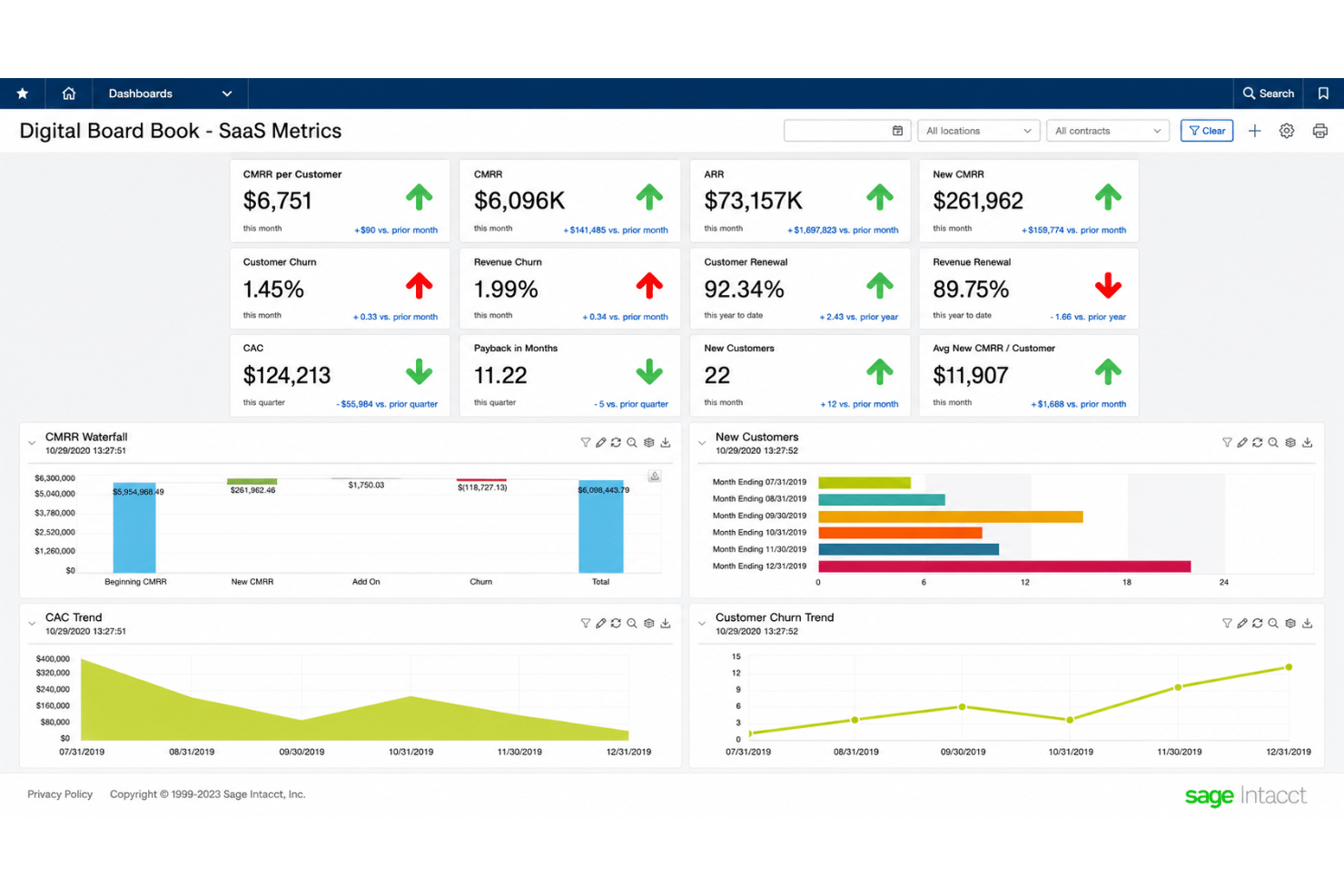Filter the Customer Churn Trend component

(x=1227, y=623)
